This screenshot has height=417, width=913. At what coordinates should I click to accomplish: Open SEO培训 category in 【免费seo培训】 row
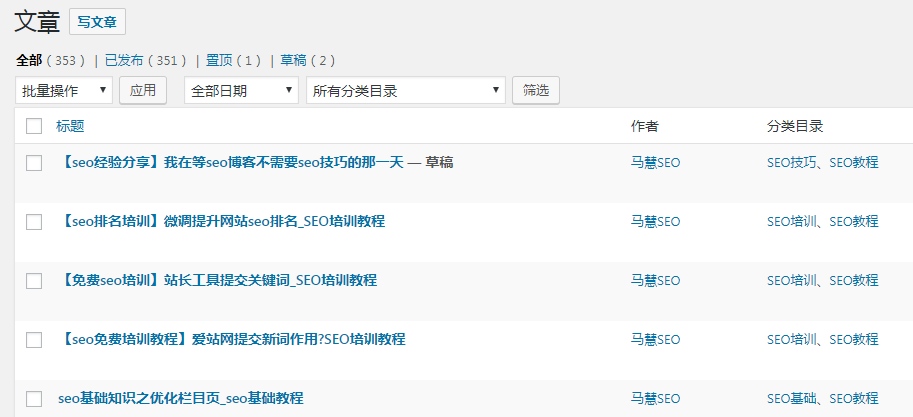[x=791, y=280]
